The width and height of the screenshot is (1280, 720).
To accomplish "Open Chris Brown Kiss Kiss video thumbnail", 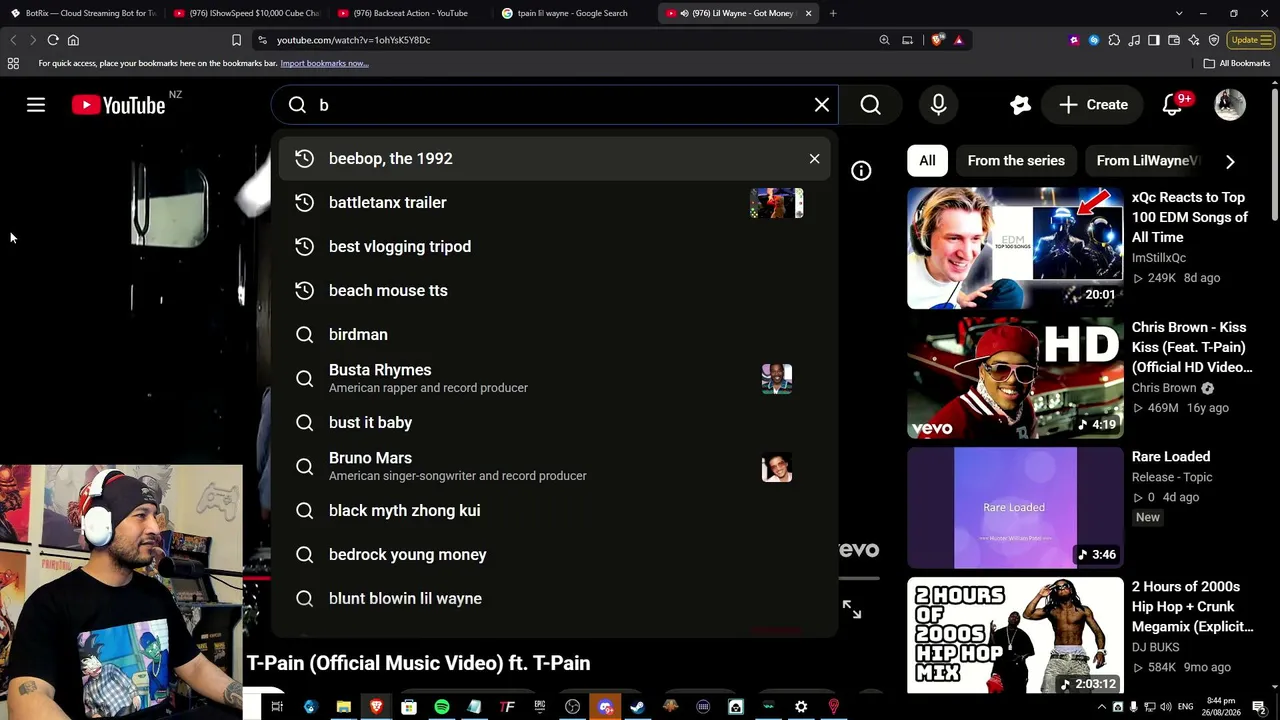I will pyautogui.click(x=1015, y=378).
